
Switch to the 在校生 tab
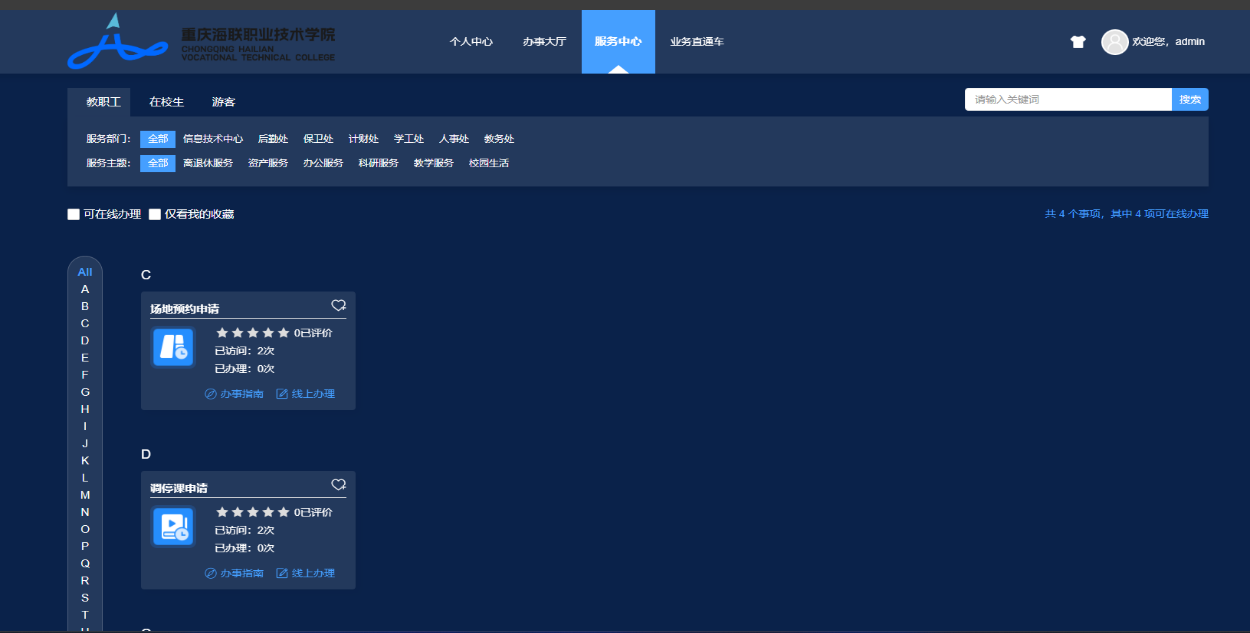tap(166, 102)
